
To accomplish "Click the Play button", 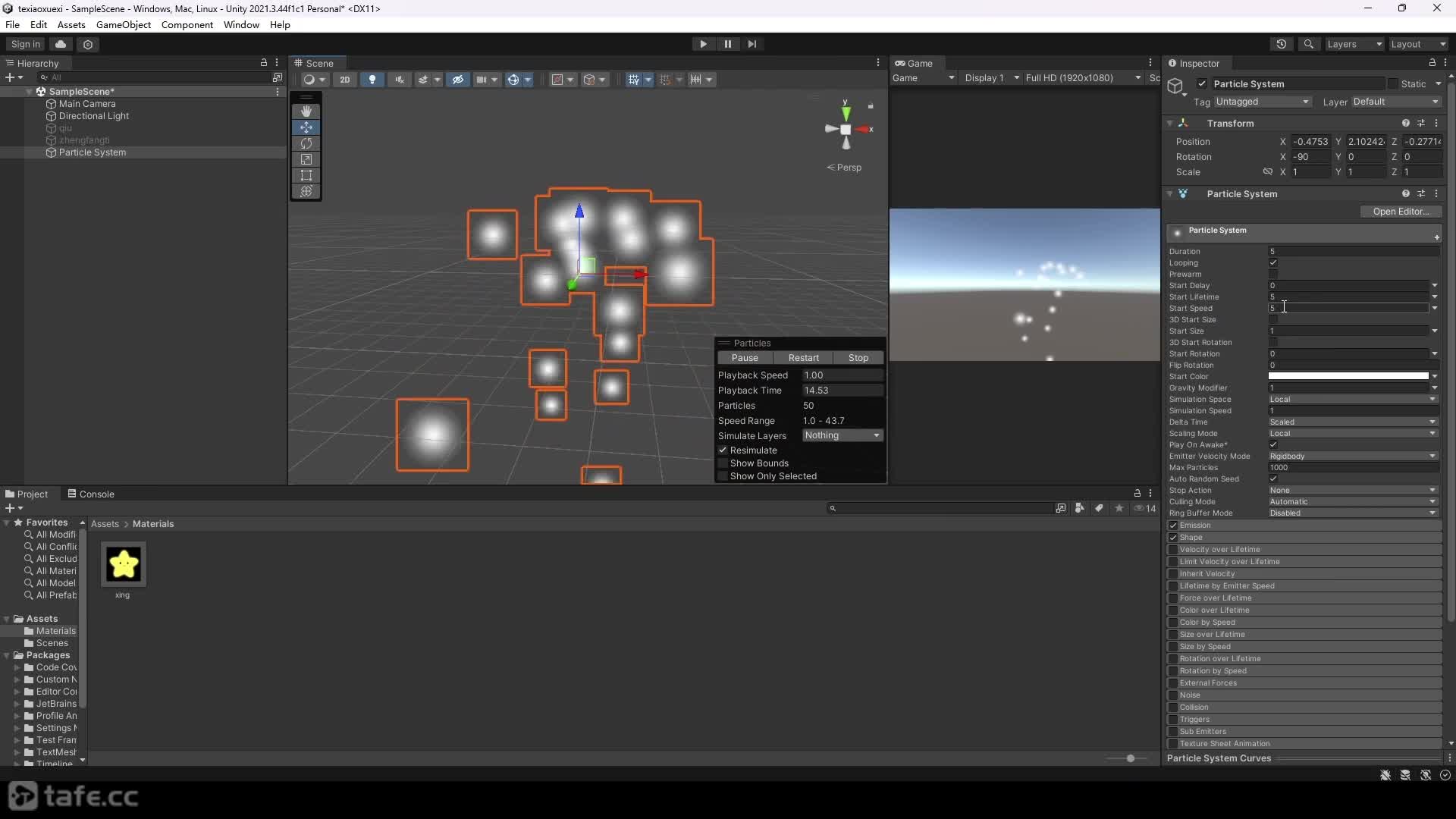I will coord(703,44).
